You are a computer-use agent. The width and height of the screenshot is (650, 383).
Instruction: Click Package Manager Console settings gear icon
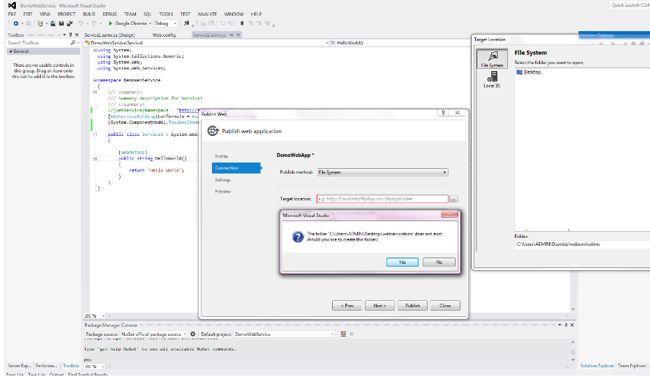tap(193, 334)
